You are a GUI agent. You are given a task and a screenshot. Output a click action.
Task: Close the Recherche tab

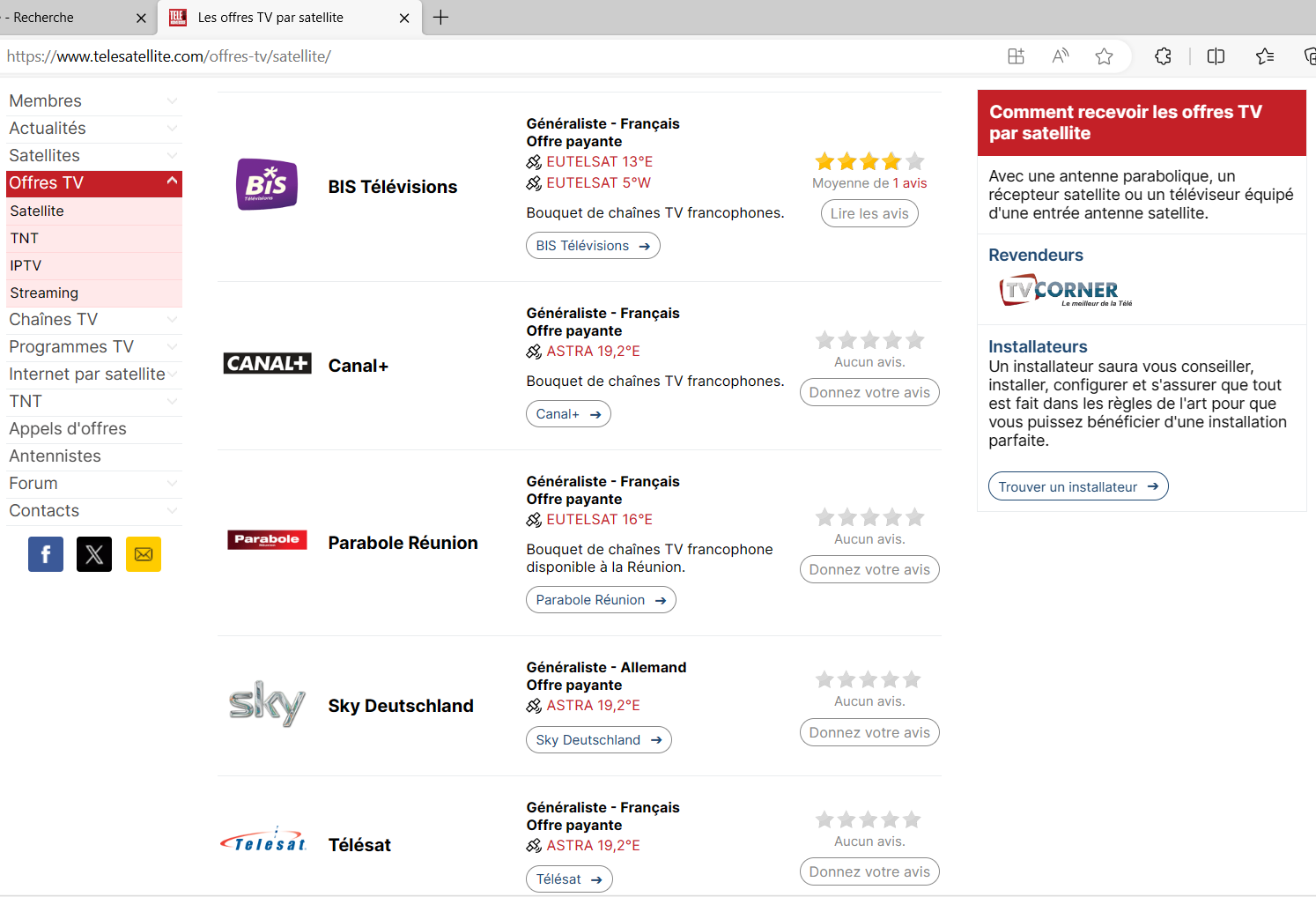(141, 18)
